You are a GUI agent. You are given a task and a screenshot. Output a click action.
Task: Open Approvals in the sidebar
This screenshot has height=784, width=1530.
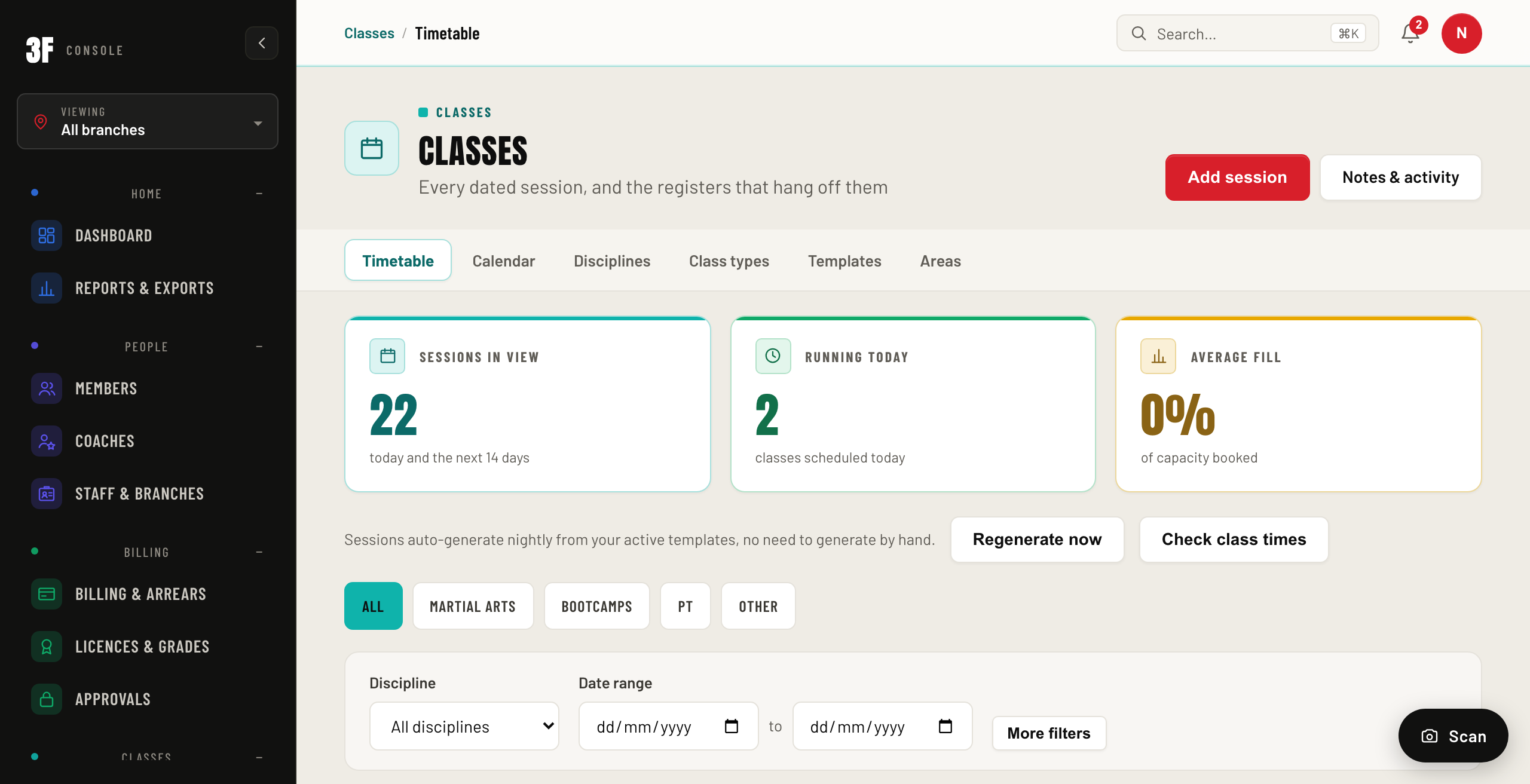(148, 699)
